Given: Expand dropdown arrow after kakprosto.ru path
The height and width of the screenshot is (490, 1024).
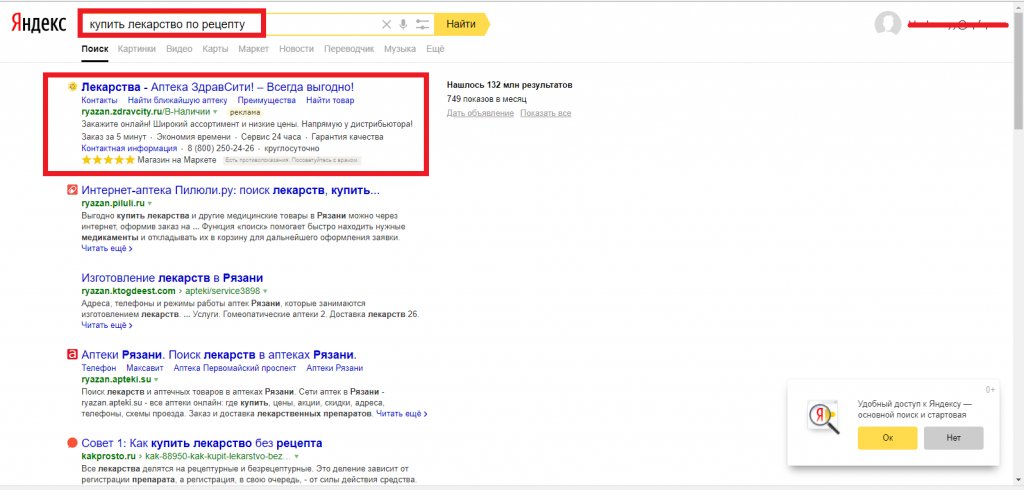Looking at the screenshot, I should coord(297,455).
